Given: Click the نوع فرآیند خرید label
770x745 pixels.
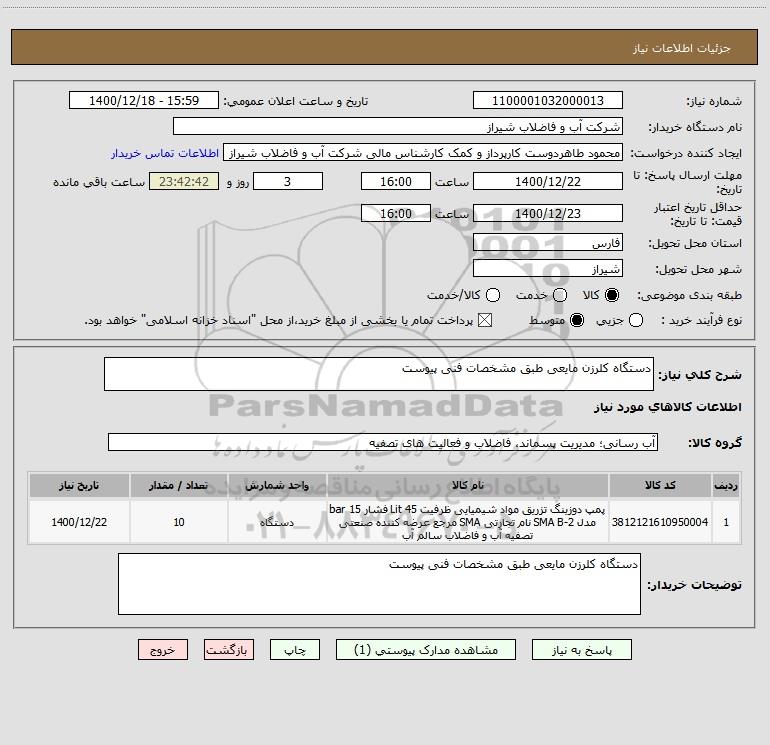Looking at the screenshot, I should click(x=700, y=320).
